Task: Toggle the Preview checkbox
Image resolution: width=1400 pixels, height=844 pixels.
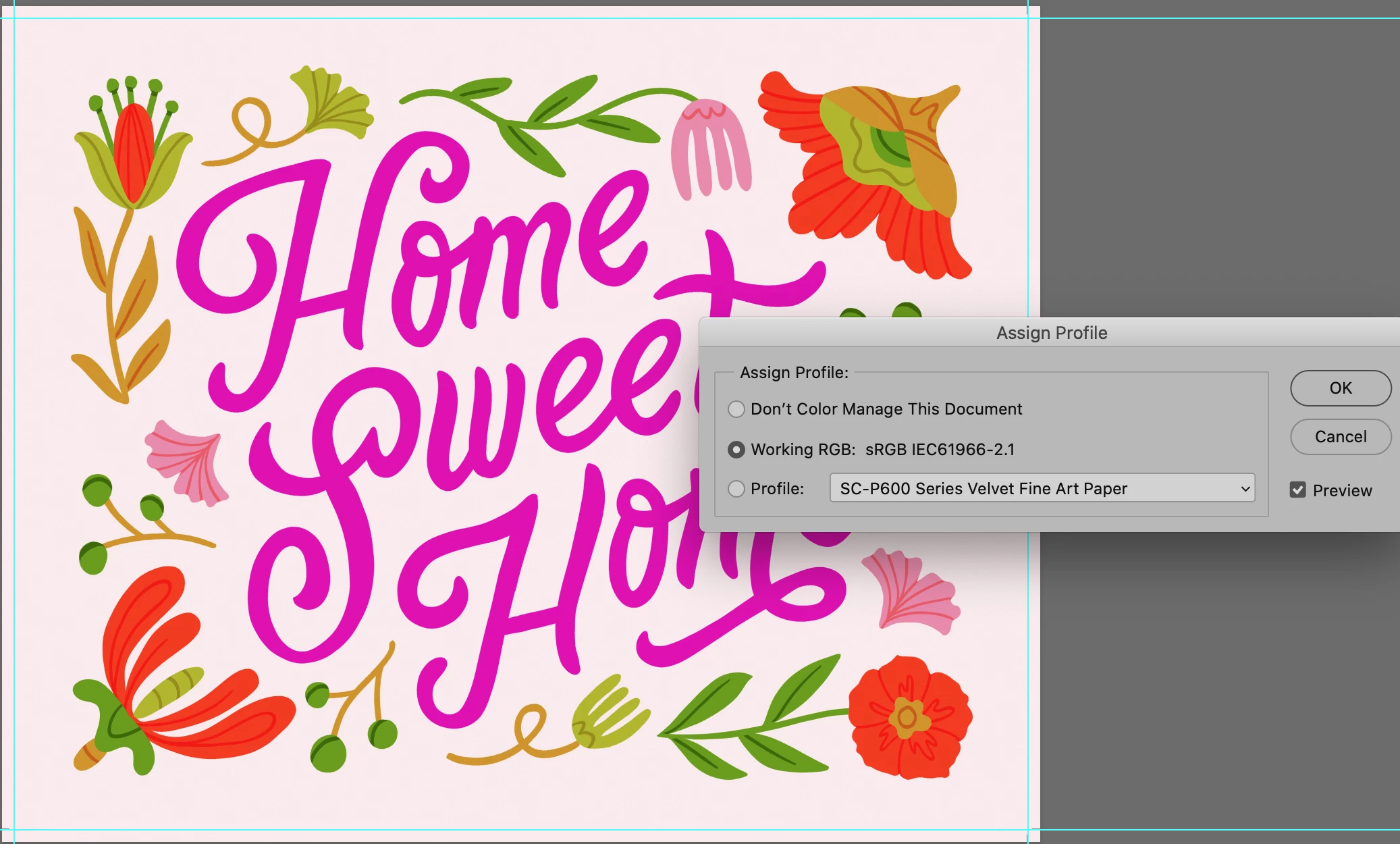Action: point(1297,490)
